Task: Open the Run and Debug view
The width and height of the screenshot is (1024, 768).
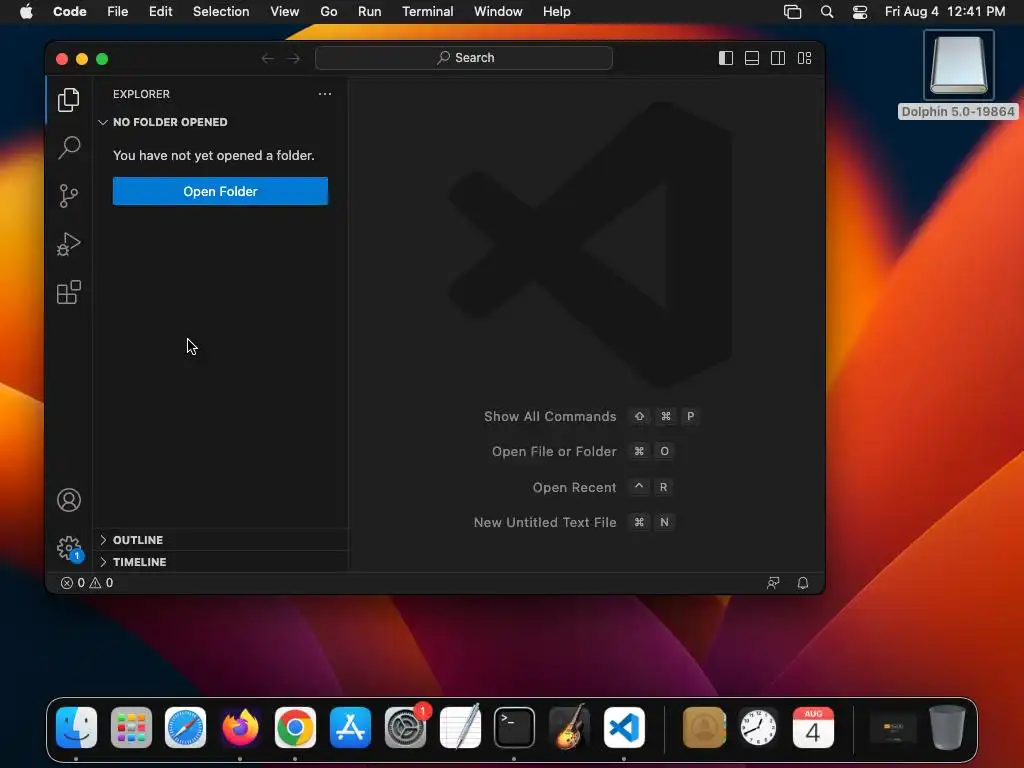Action: tap(69, 244)
